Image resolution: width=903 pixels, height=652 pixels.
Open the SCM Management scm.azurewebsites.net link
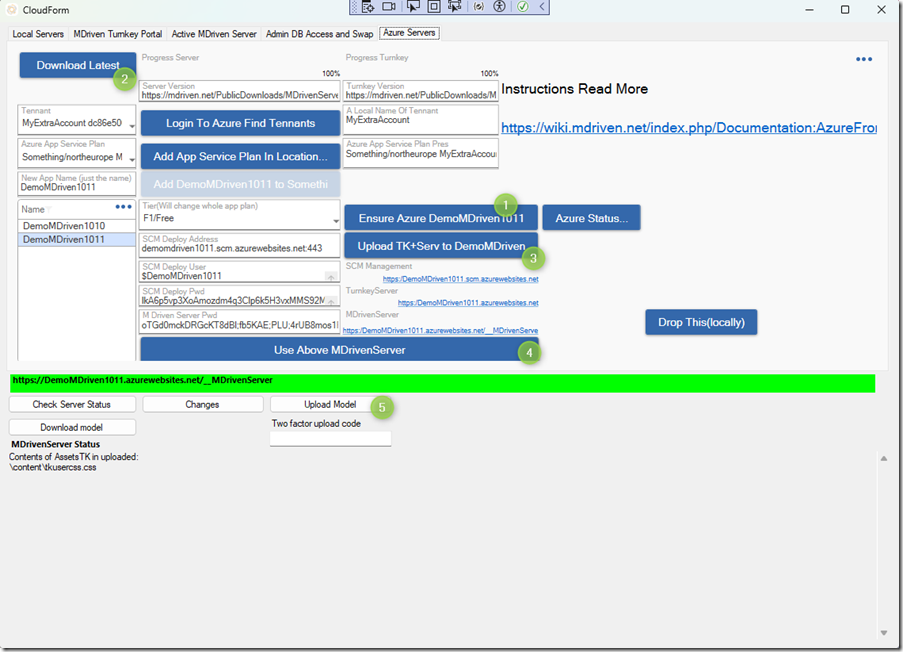point(461,279)
